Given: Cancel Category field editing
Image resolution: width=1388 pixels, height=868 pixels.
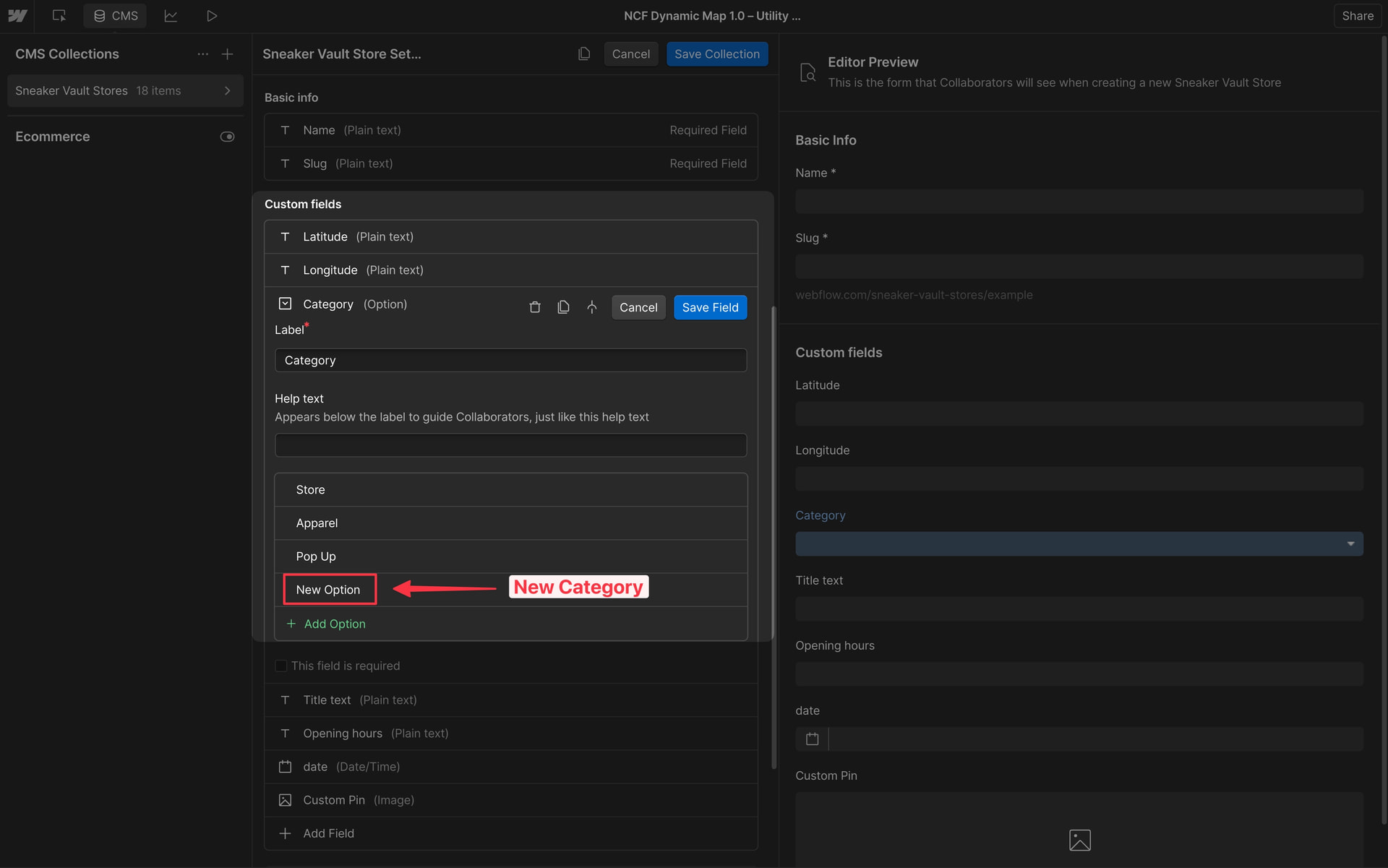Looking at the screenshot, I should point(638,307).
